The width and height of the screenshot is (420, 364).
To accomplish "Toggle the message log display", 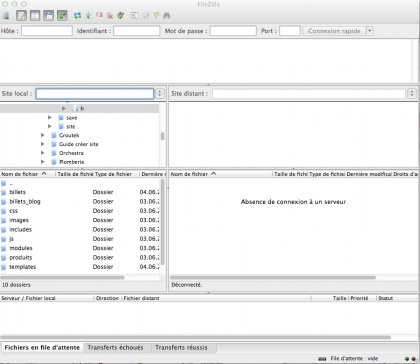I will tap(21, 15).
